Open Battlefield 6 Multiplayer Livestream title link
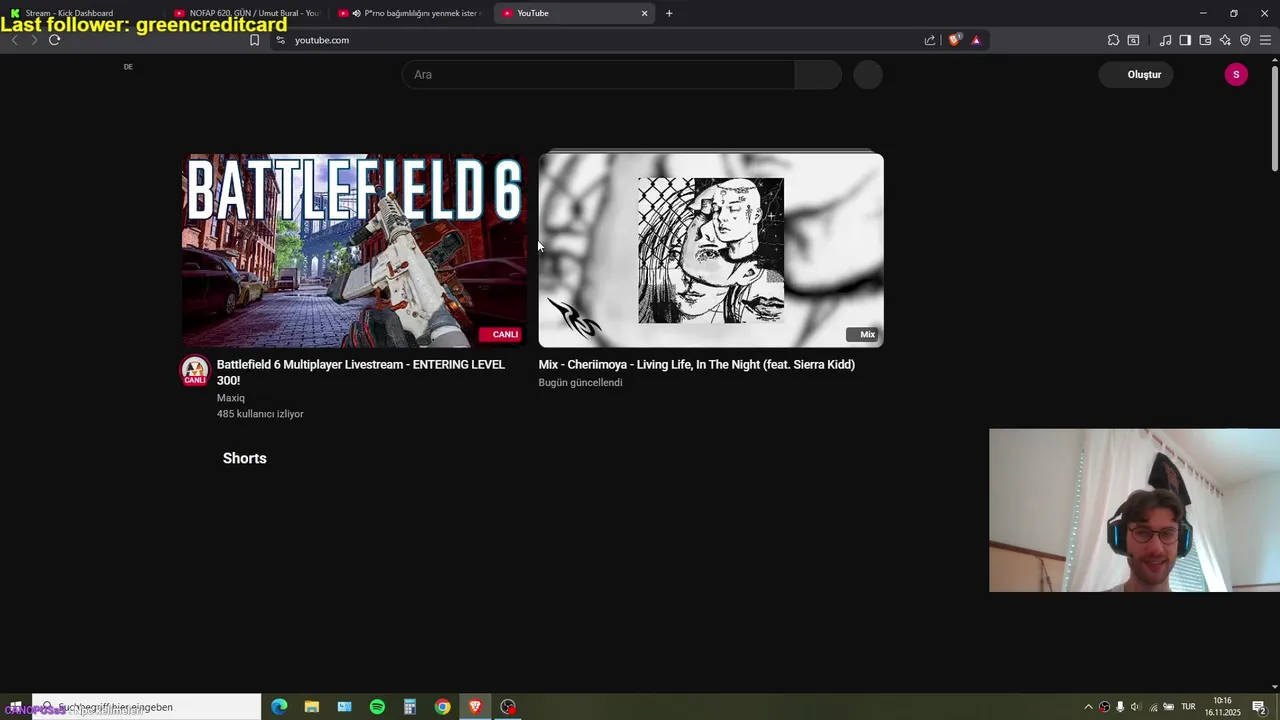Screen dimensions: 1280x720 (361, 372)
